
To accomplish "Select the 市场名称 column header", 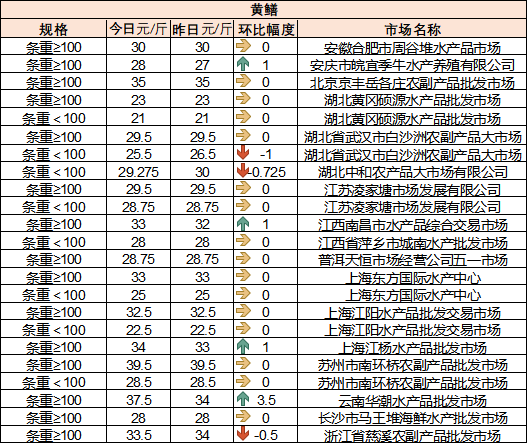I will pos(412,29).
